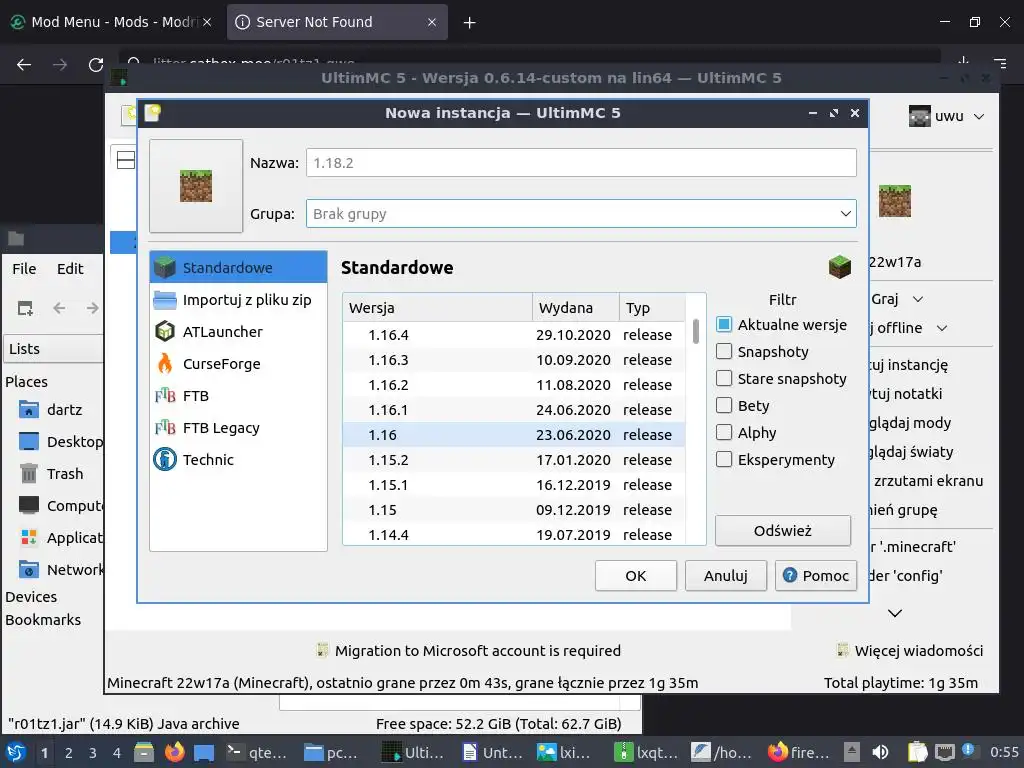The width and height of the screenshot is (1024, 768).
Task: Expand the uwu account dropdown
Action: 979,117
